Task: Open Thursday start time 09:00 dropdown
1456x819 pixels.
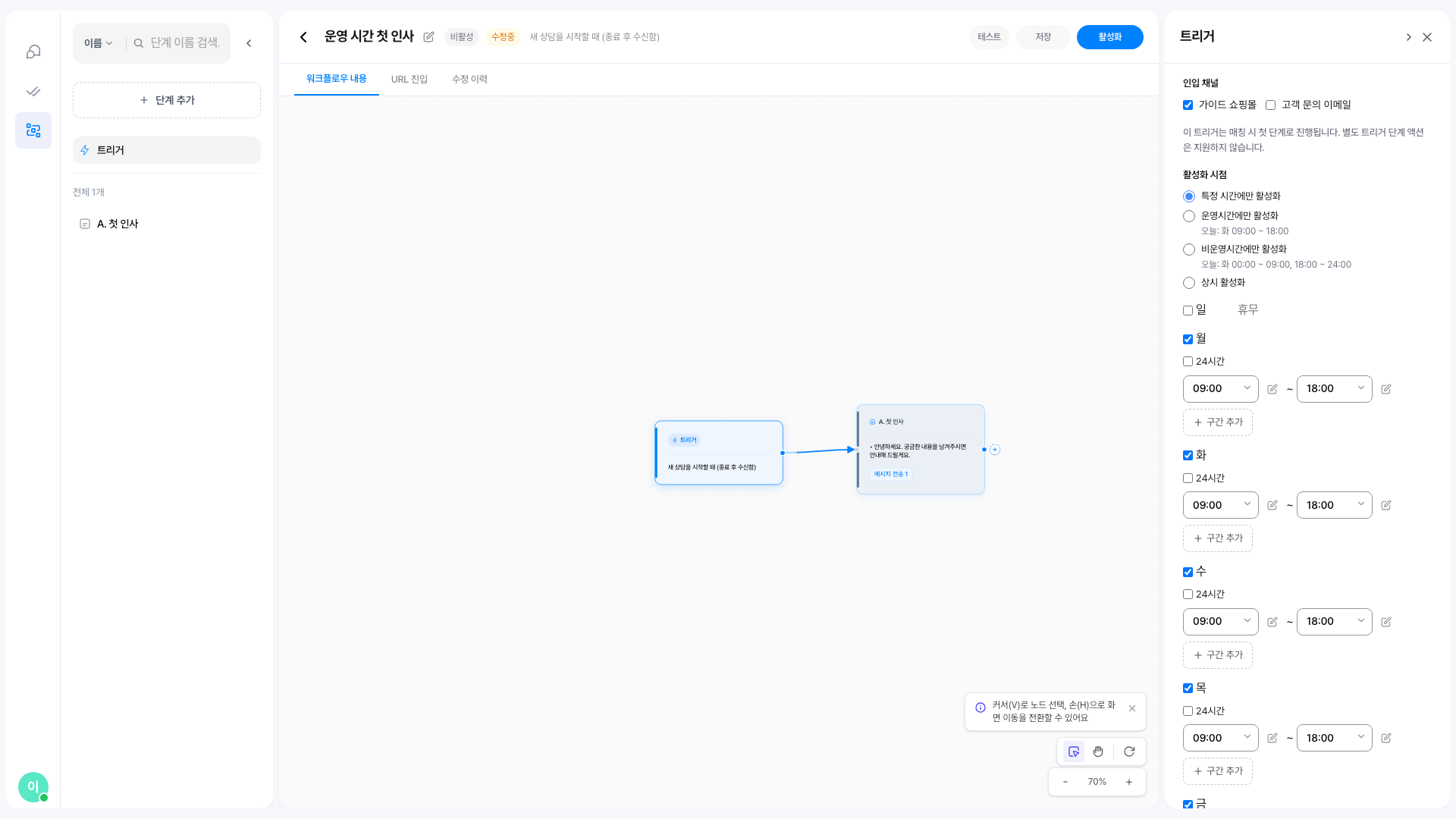Action: coord(1221,738)
